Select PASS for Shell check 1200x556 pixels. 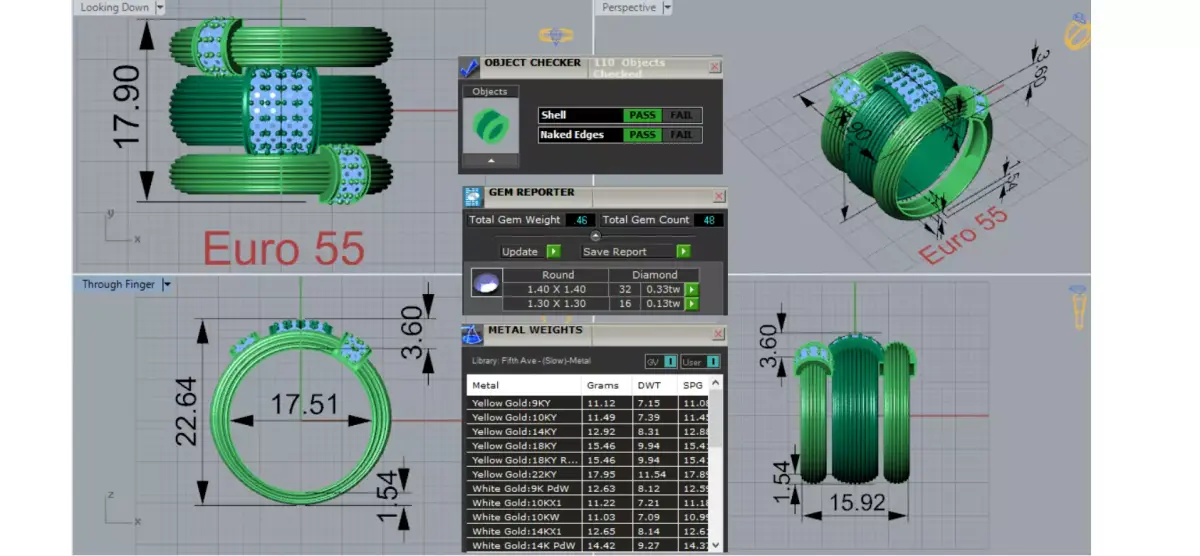(x=642, y=115)
